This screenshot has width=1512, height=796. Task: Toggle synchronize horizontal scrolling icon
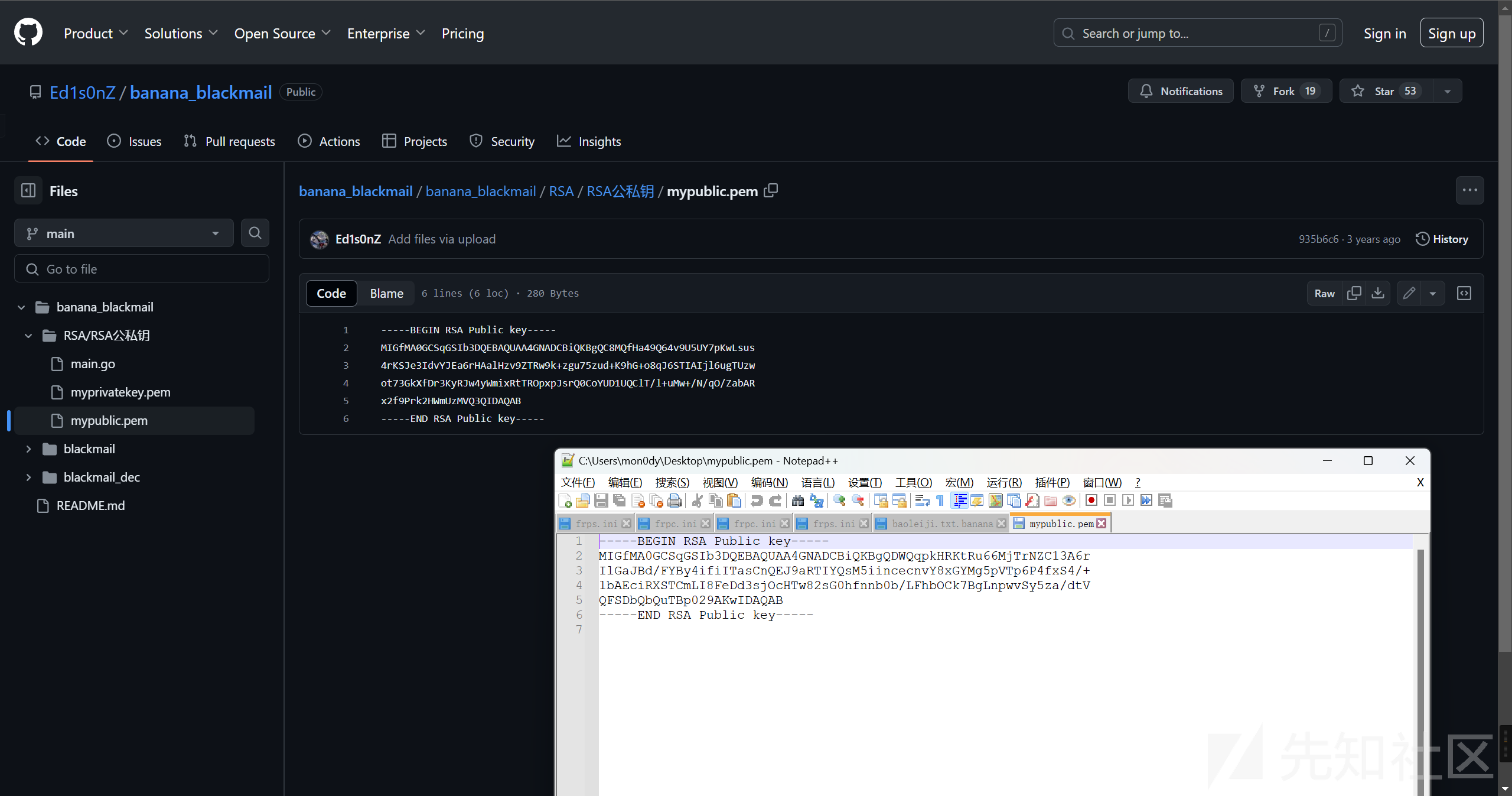[x=899, y=501]
